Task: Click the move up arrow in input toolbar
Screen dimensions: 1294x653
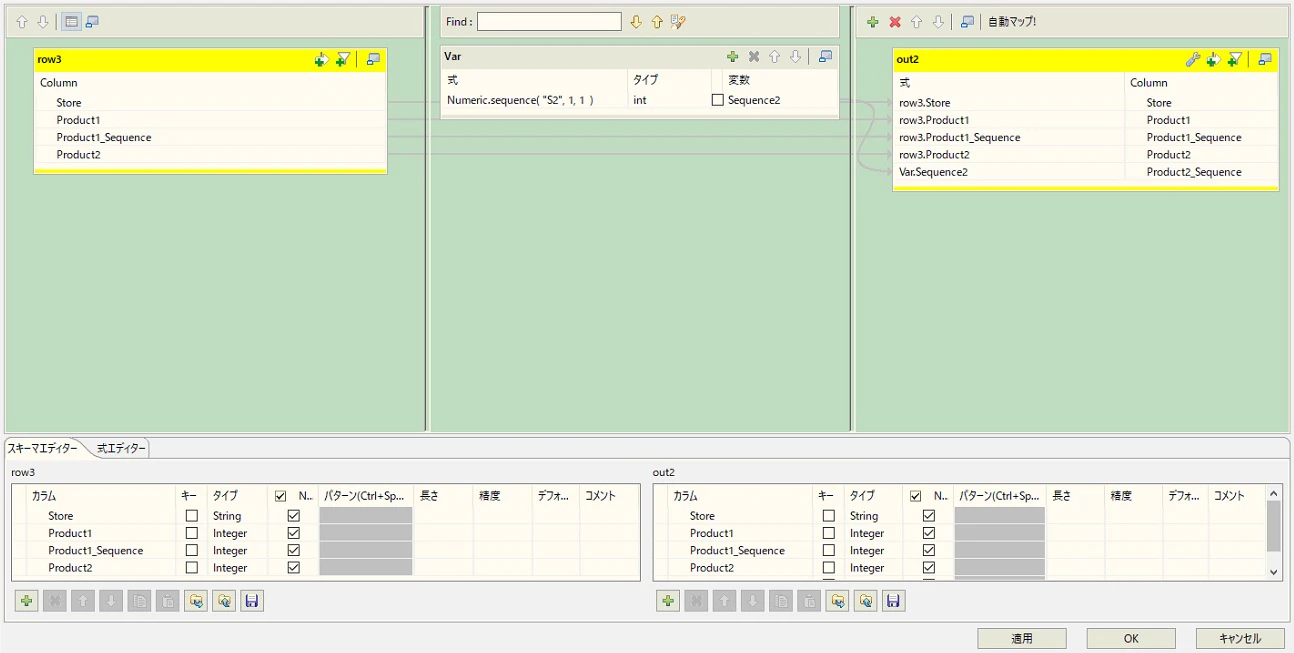Action: pyautogui.click(x=22, y=21)
